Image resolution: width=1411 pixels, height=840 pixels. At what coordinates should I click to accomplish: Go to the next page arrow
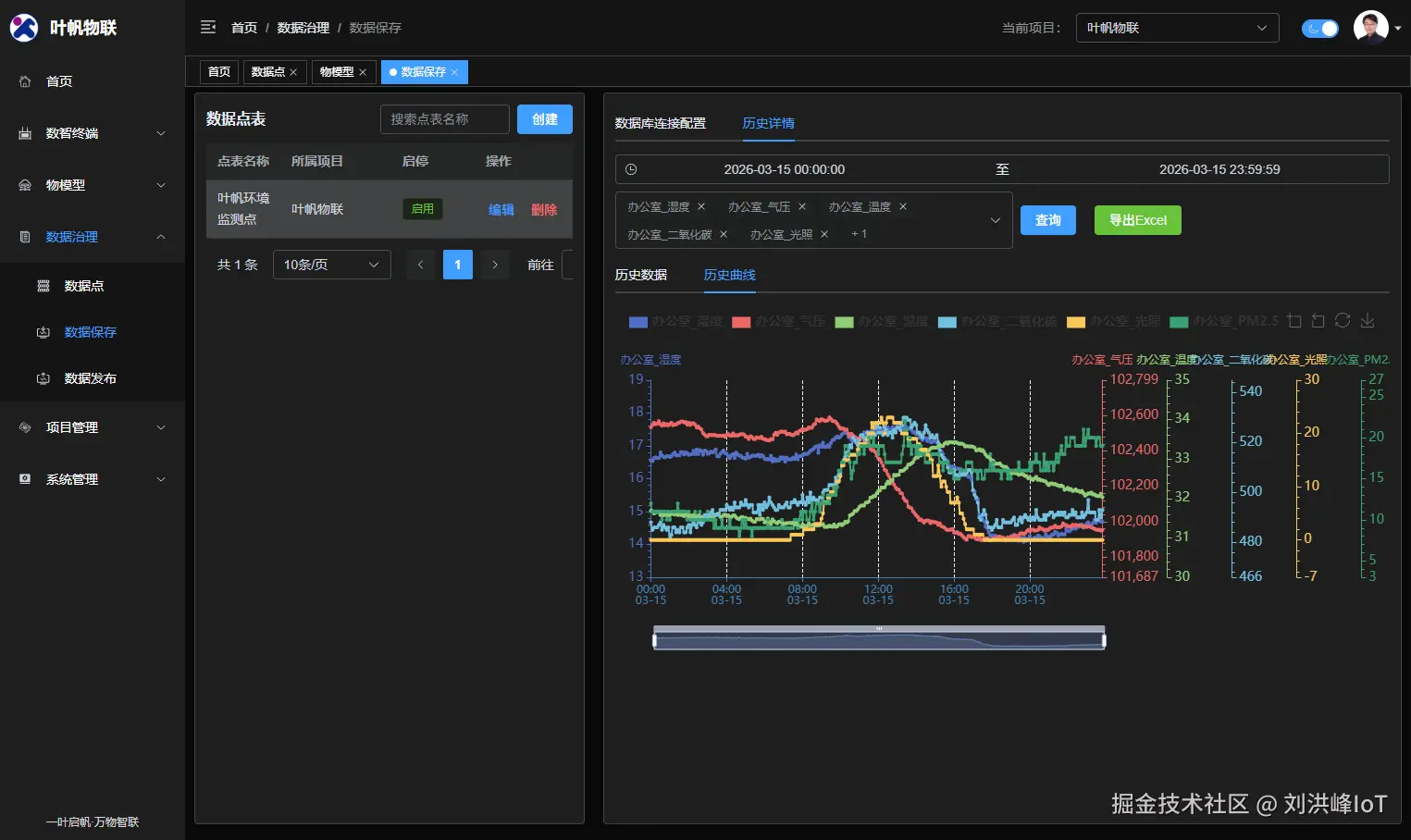tap(495, 265)
